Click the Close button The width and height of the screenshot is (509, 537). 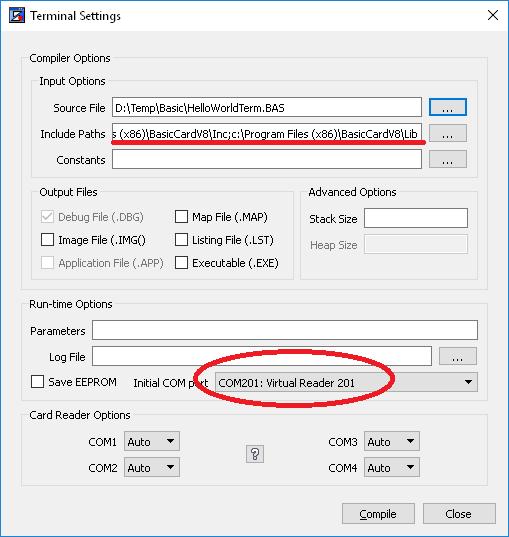(x=459, y=513)
